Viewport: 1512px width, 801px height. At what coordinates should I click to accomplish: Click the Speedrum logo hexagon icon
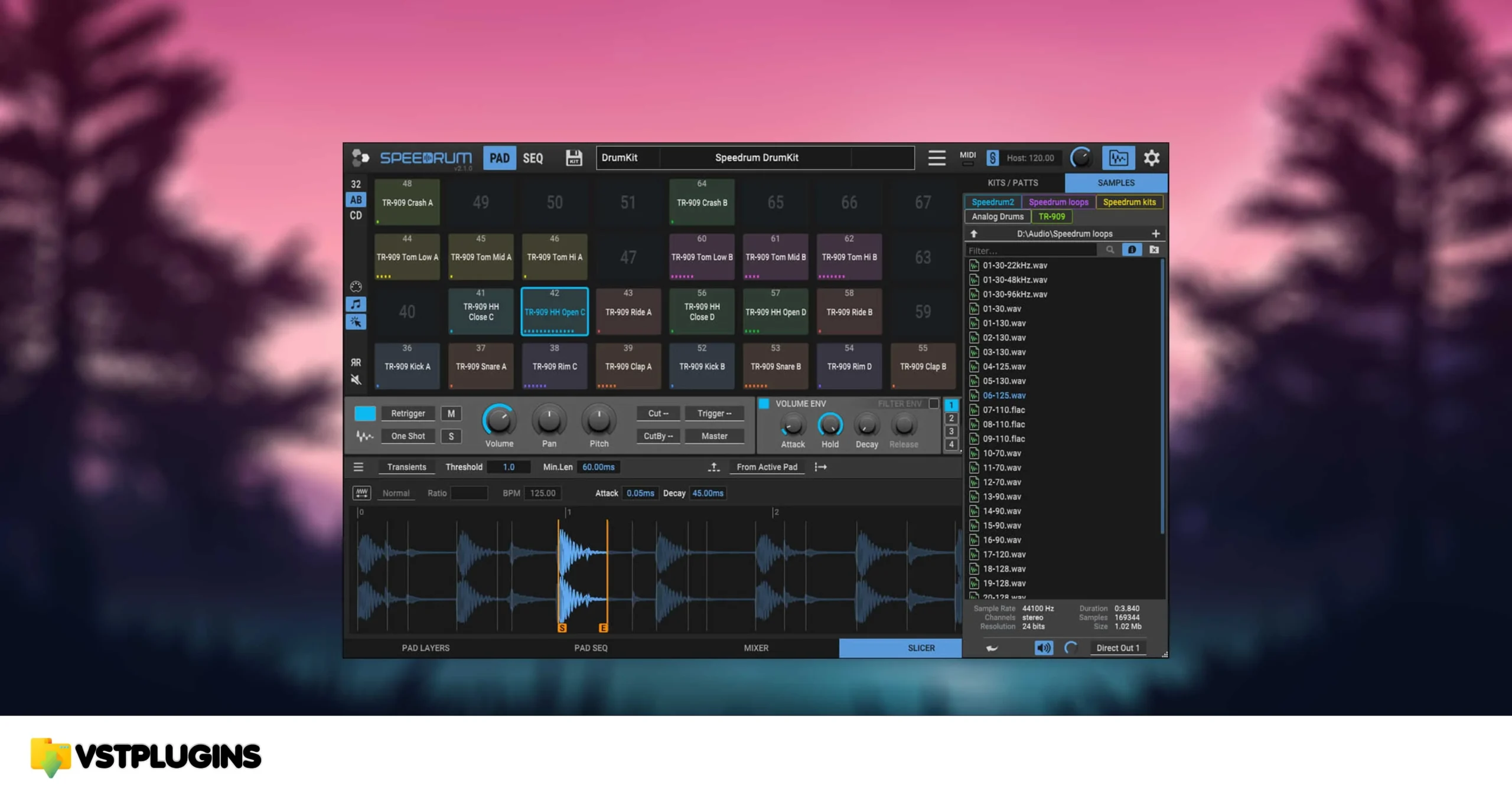pos(360,158)
